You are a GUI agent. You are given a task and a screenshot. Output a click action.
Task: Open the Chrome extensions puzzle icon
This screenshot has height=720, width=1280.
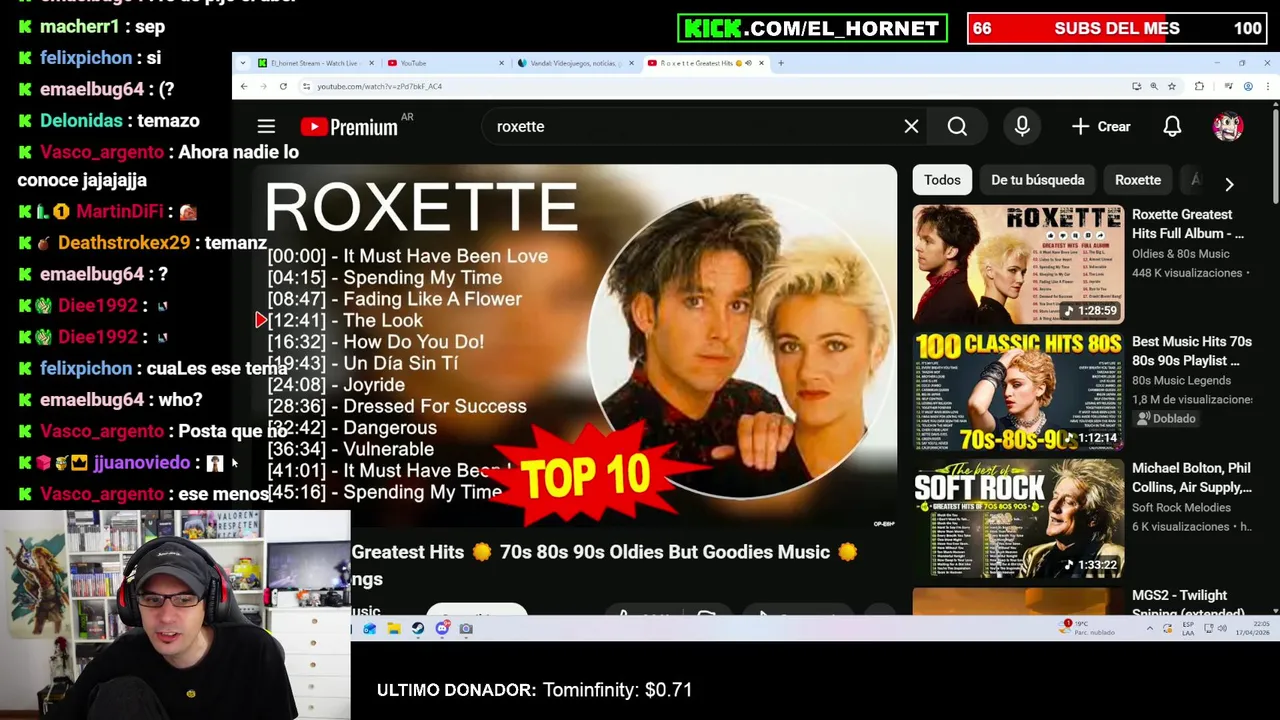click(1199, 87)
